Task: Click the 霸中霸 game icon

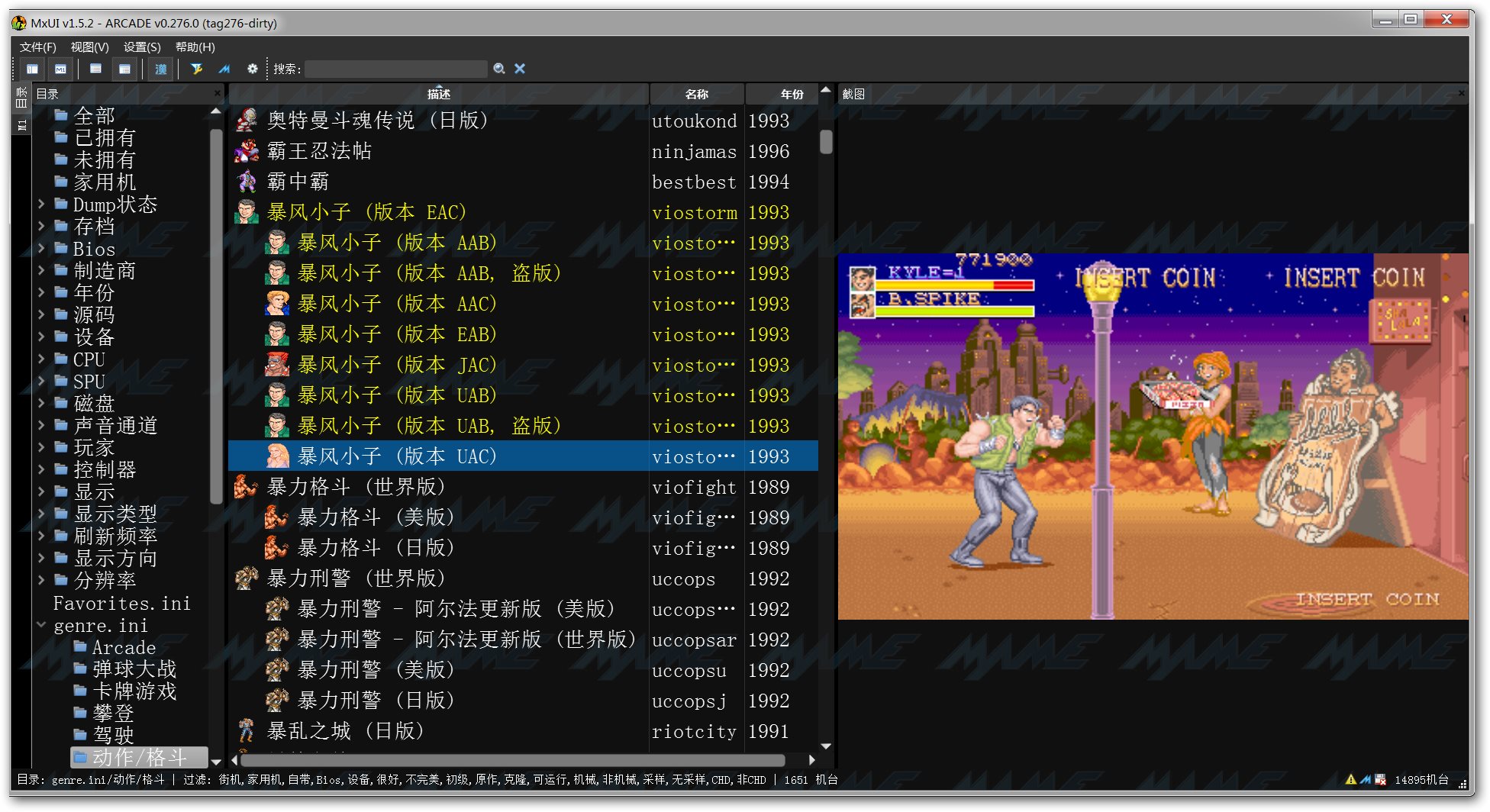Action: [x=247, y=182]
